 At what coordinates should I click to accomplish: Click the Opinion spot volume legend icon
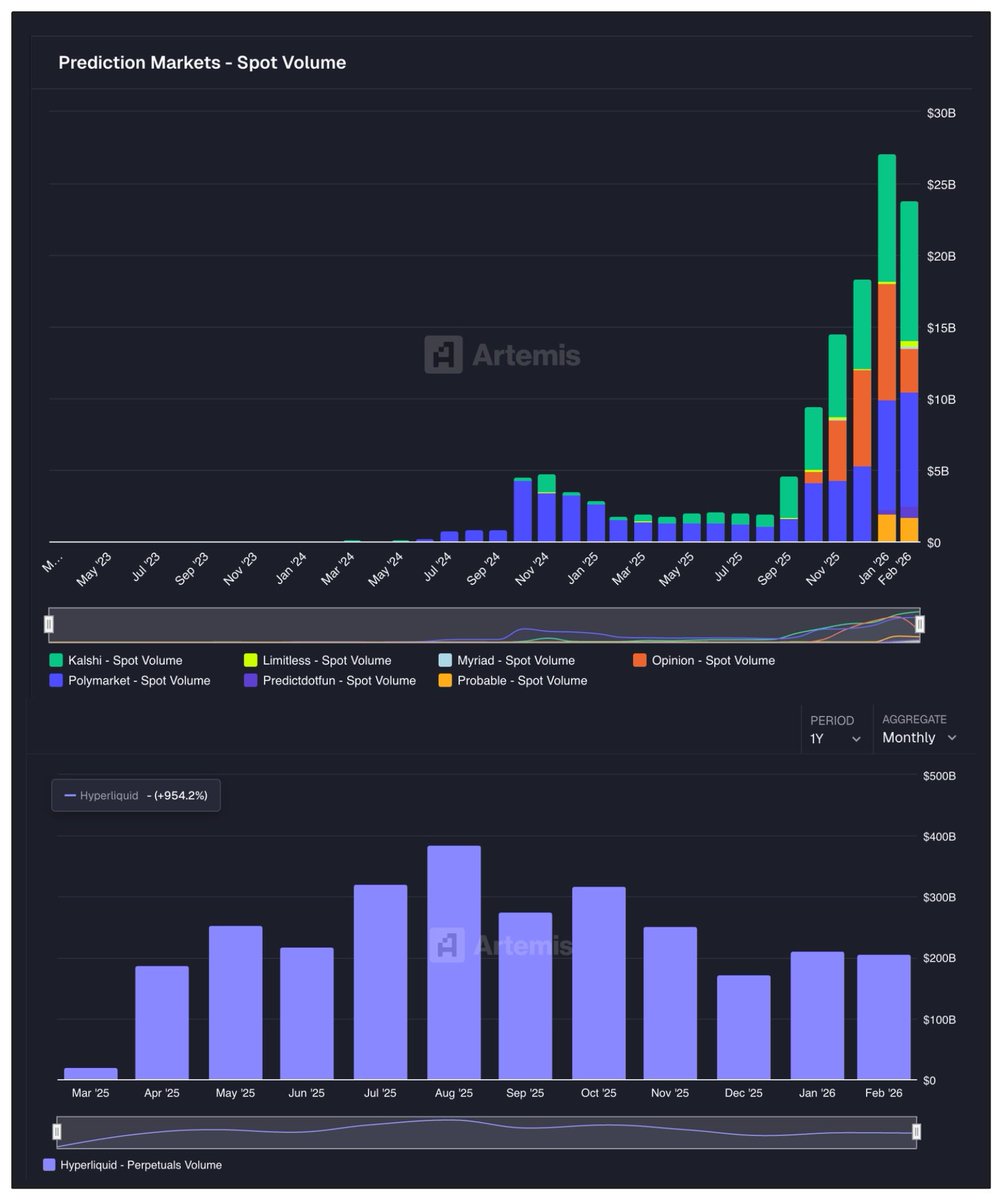coord(638,660)
